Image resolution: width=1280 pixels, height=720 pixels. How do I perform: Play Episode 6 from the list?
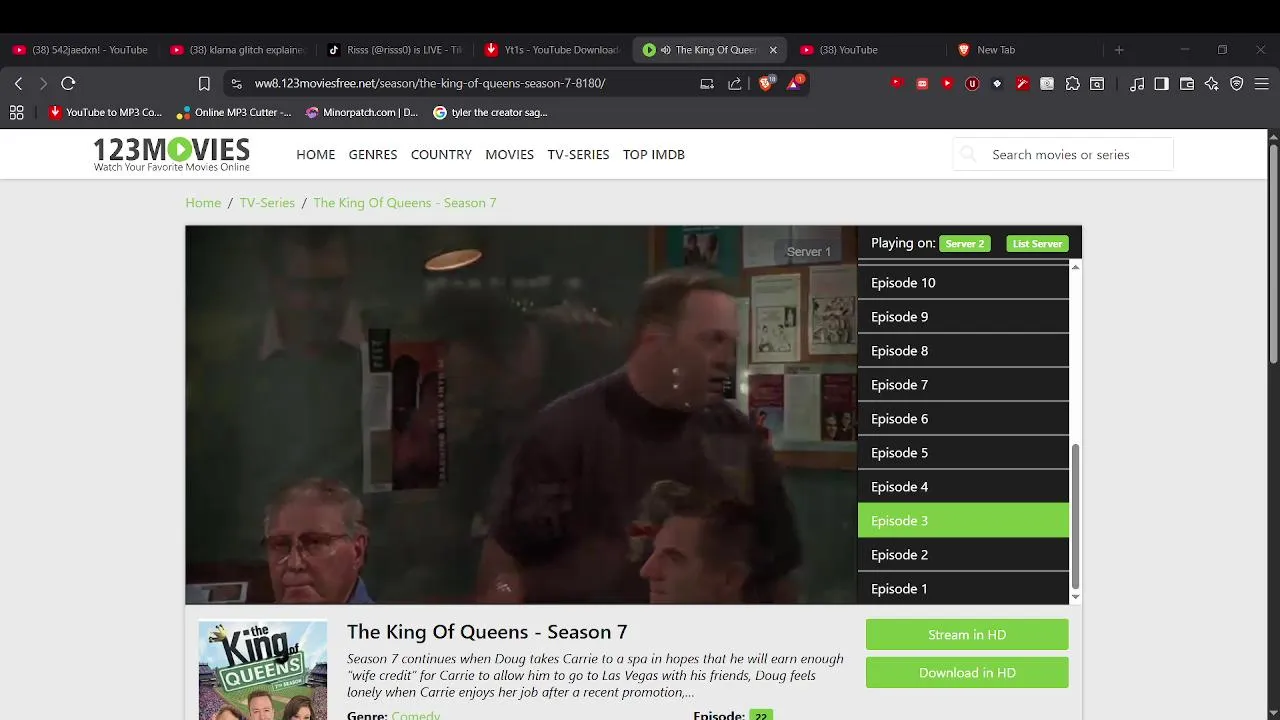click(x=963, y=419)
